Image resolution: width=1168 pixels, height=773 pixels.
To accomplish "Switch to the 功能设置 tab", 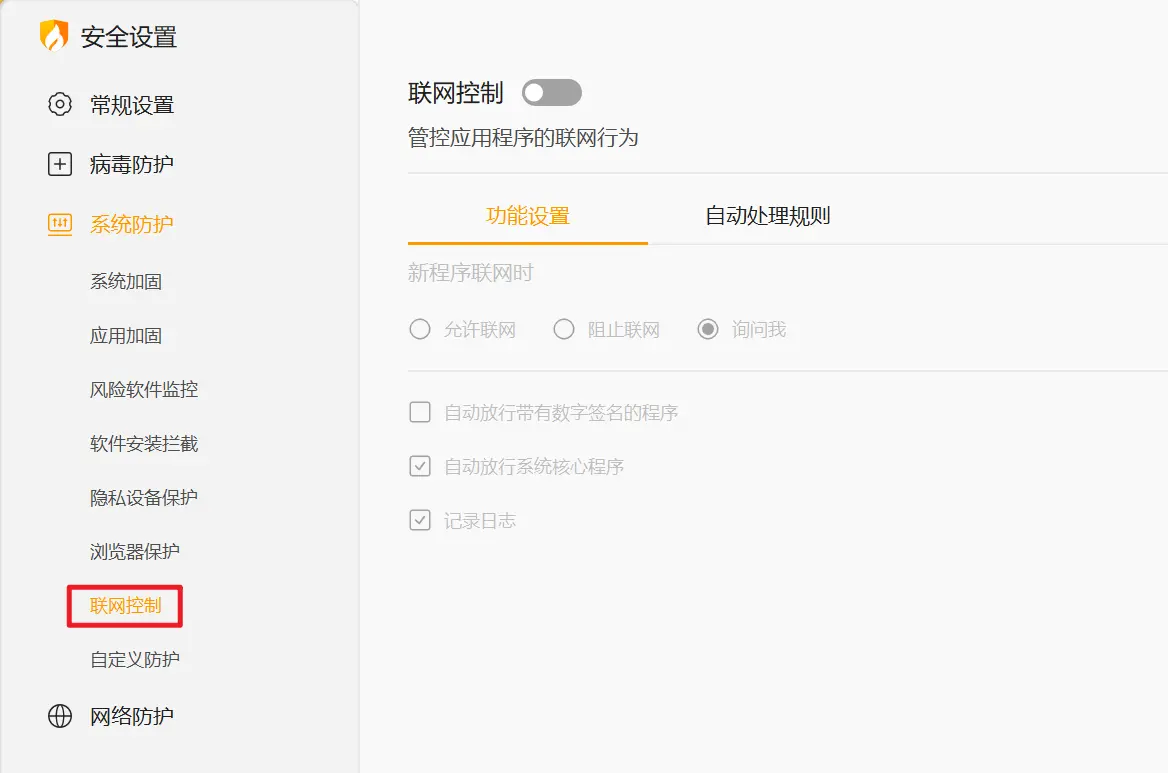I will [x=527, y=216].
